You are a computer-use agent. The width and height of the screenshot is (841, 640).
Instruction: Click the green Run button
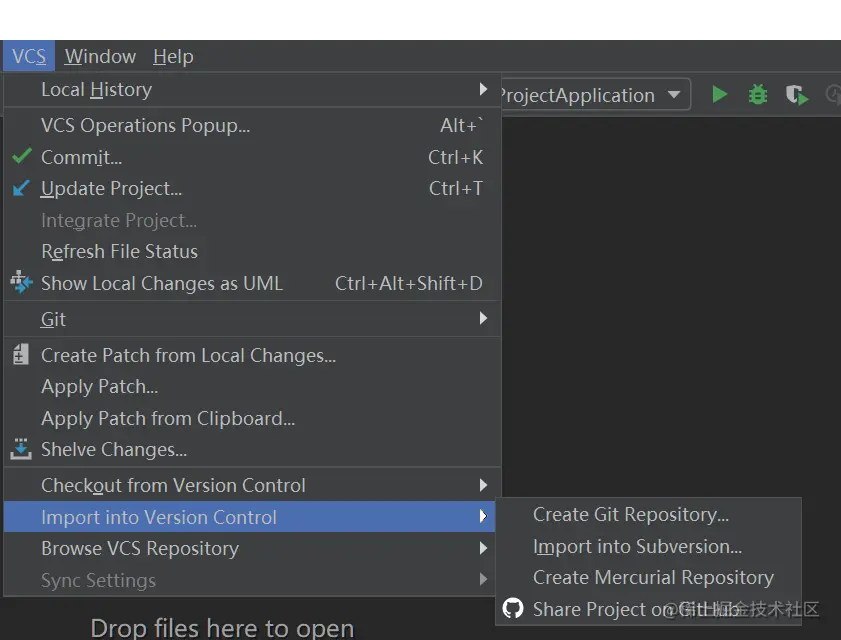[x=720, y=95]
